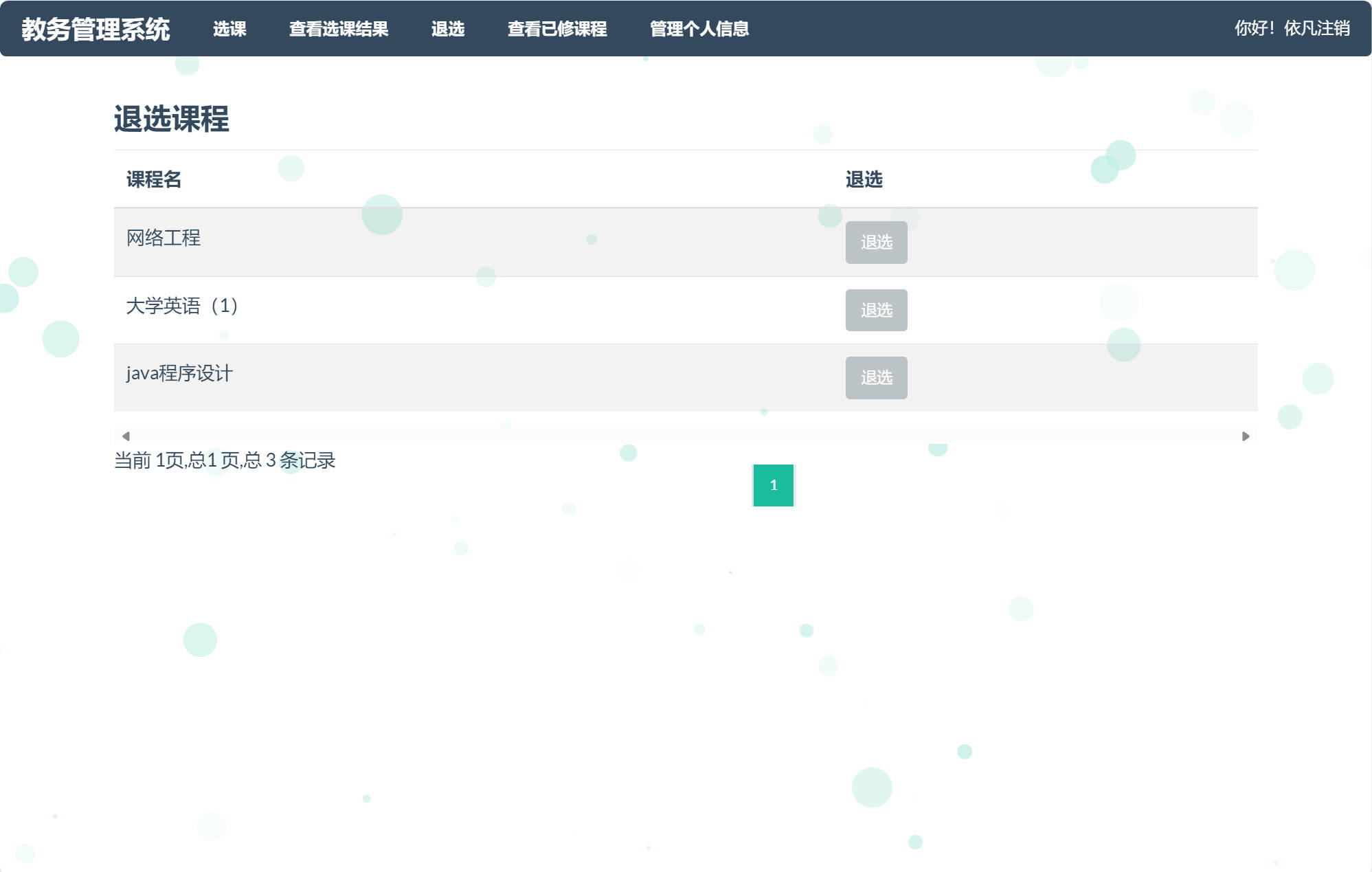Withdraw from 大学英语（1）course

click(876, 310)
